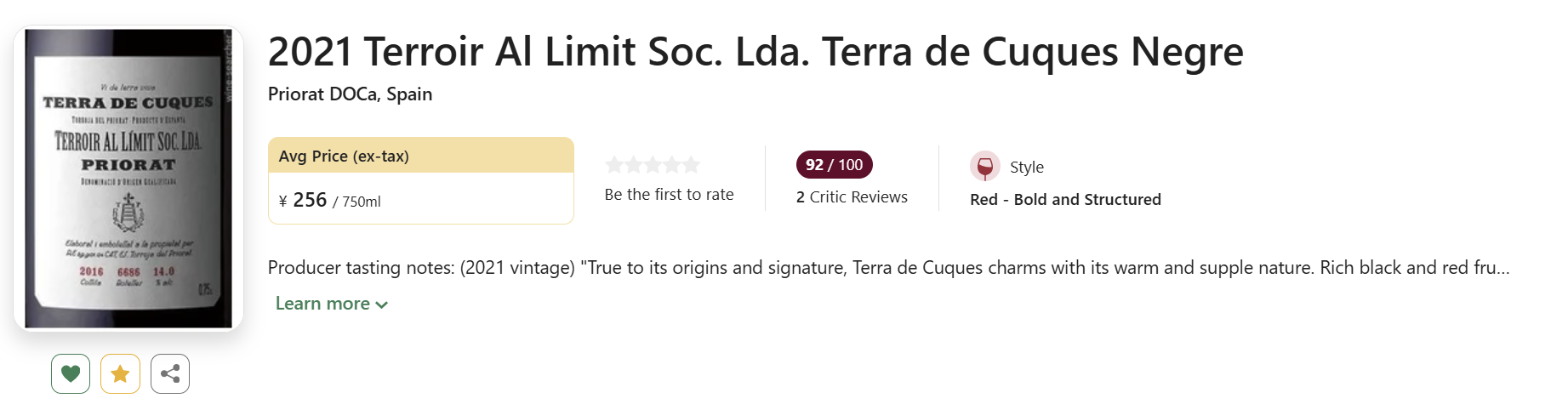Enlarge the Terra de Cuques bottle label image
This screenshot has width=1568, height=404.
pyautogui.click(x=128, y=179)
